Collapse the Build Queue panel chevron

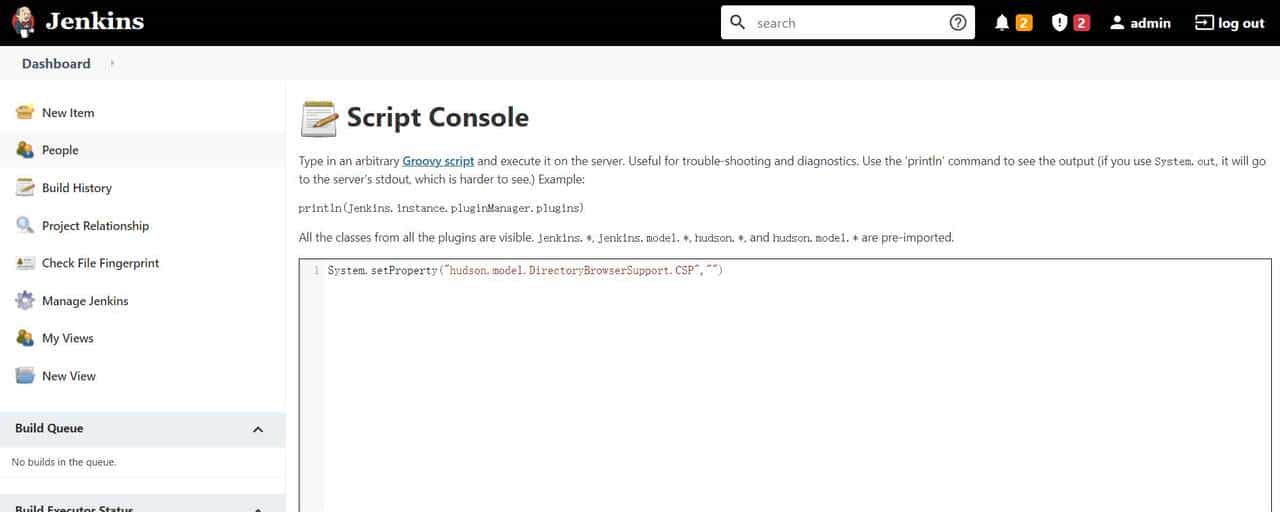coord(258,429)
